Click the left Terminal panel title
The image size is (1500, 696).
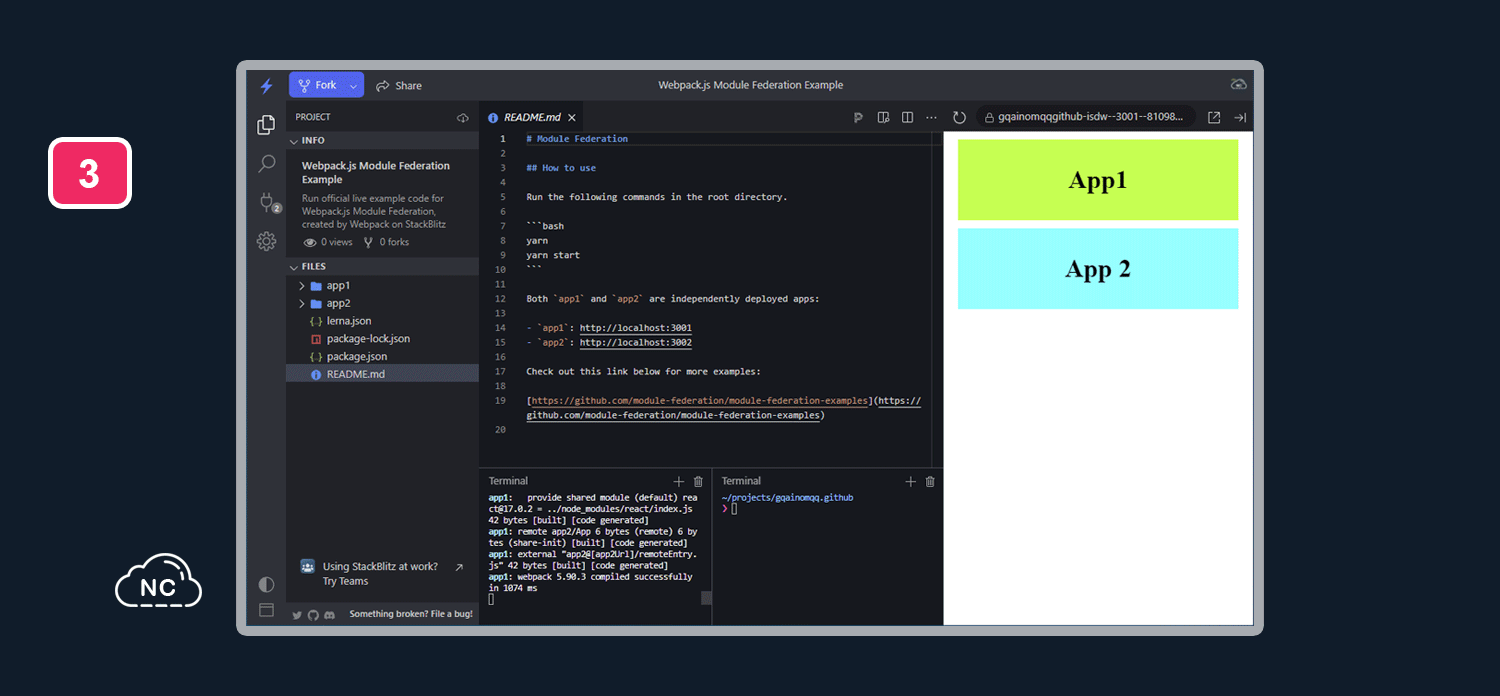tap(508, 481)
